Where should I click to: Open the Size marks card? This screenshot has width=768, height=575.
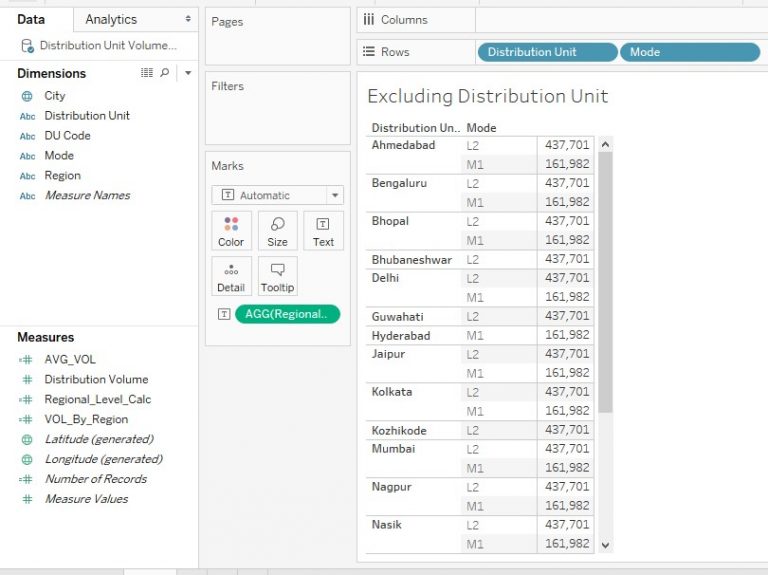[x=277, y=231]
